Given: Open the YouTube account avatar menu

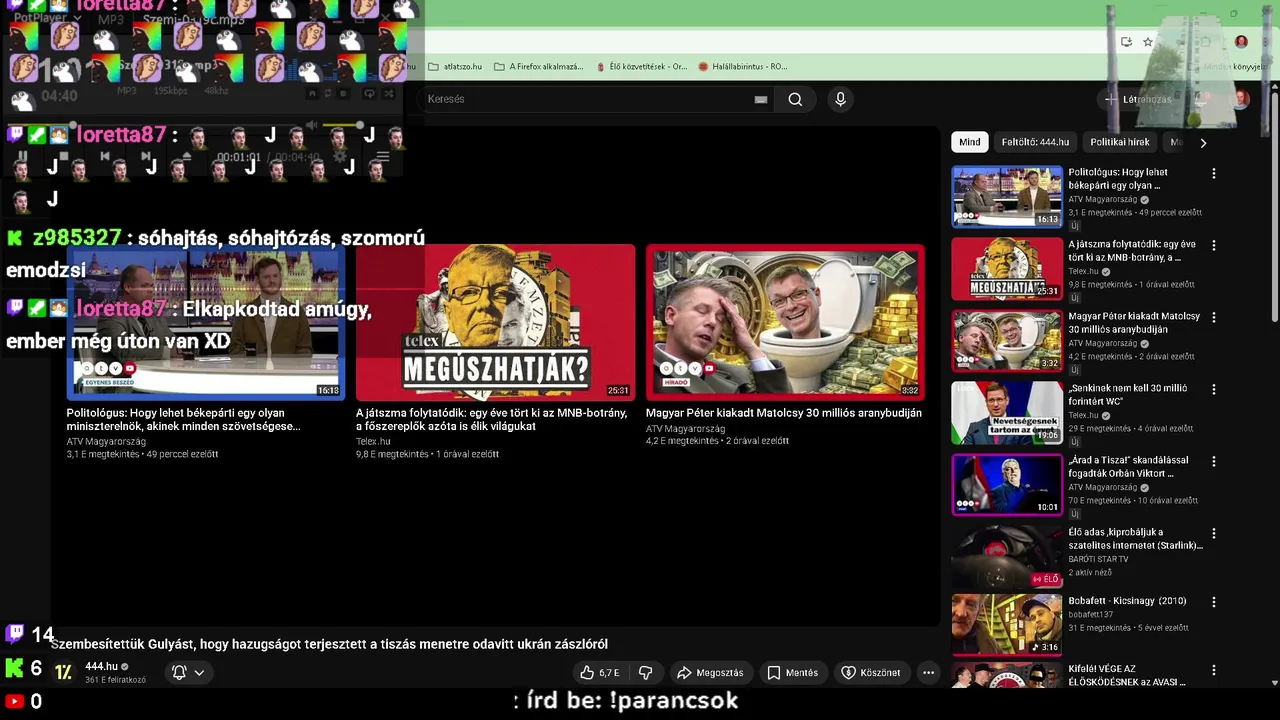Looking at the screenshot, I should coord(1241,99).
